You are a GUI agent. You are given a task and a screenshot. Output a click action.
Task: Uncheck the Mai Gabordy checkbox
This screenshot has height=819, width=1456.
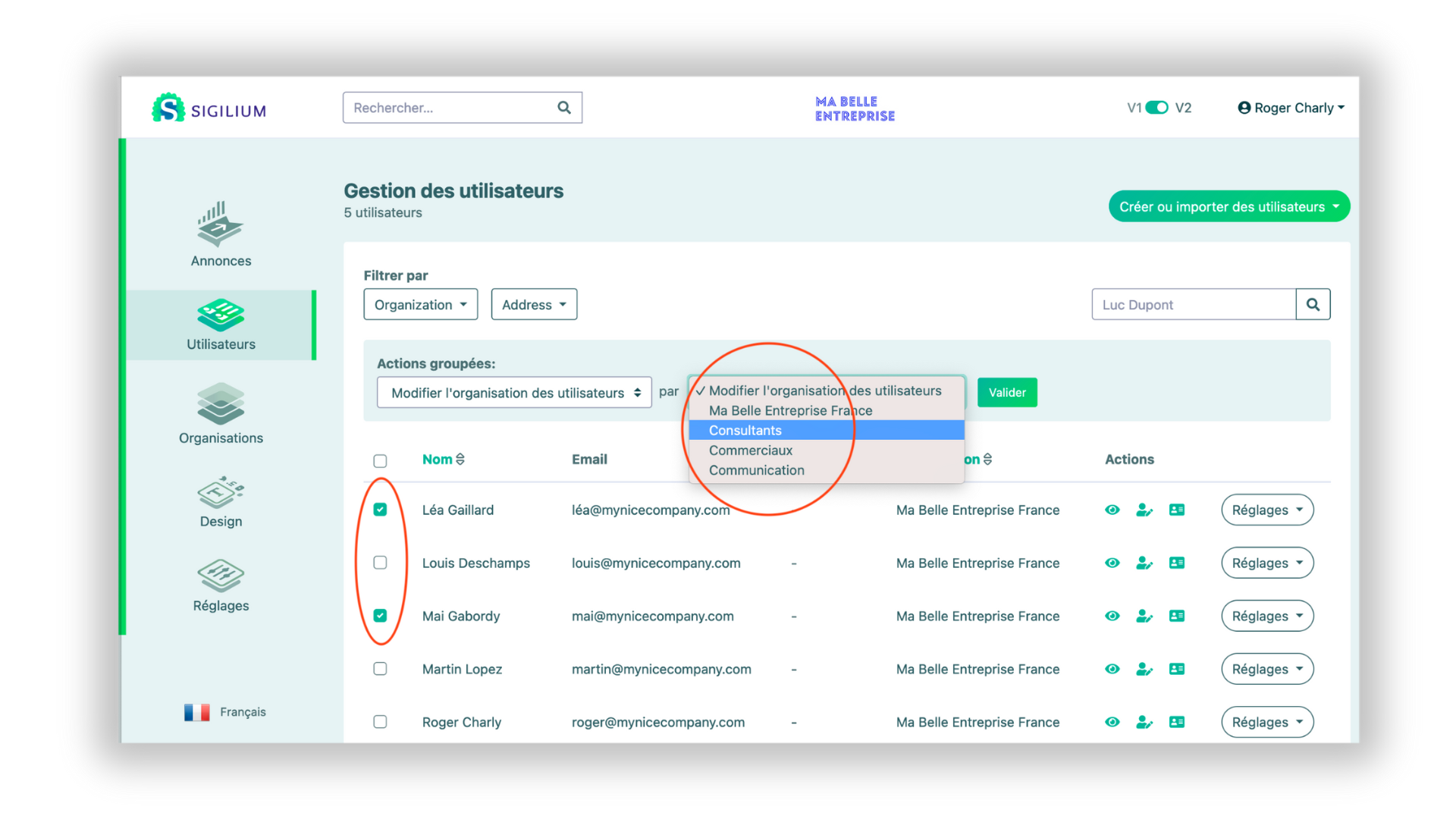[380, 616]
